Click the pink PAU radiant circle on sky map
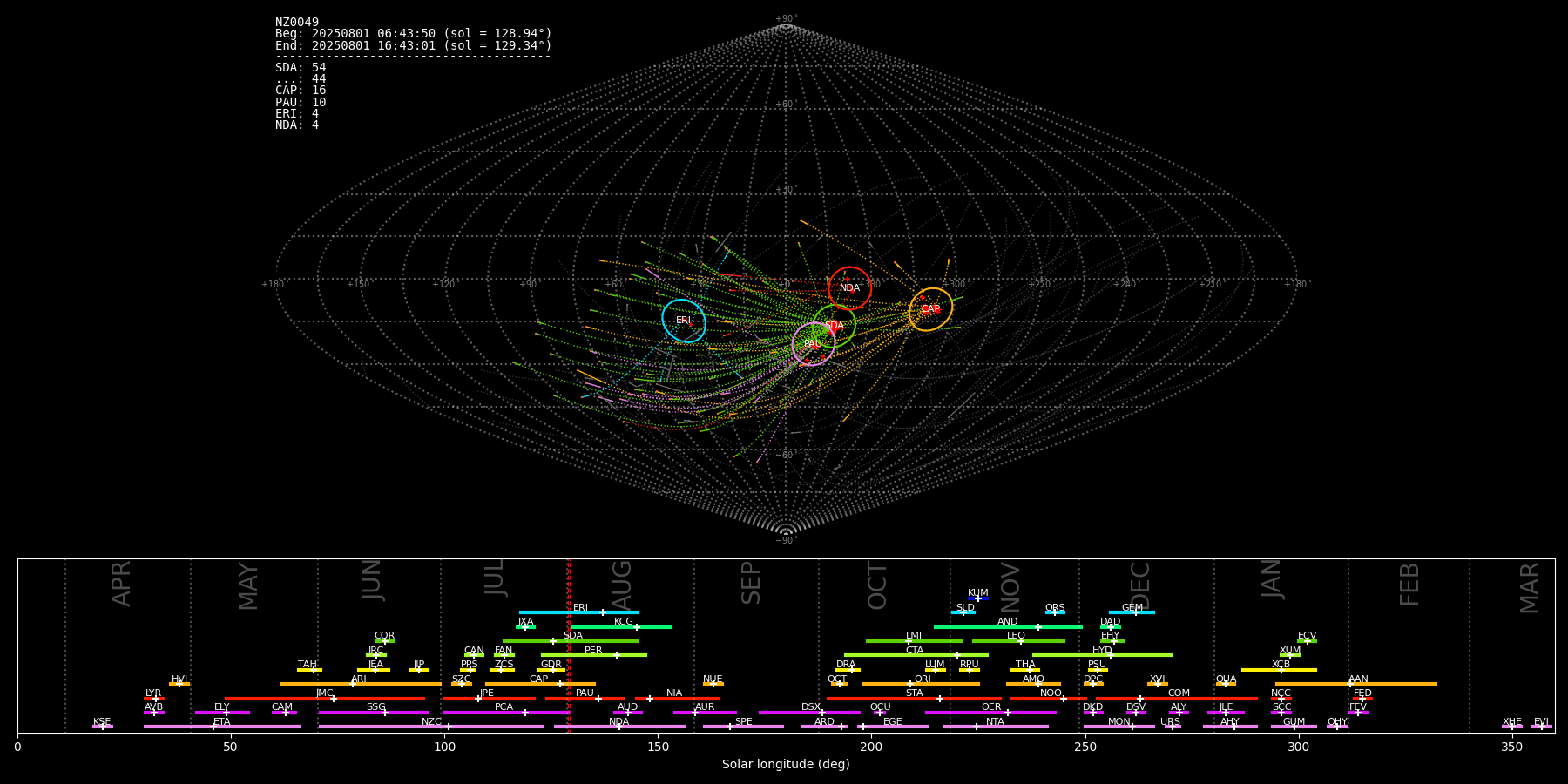Viewport: 1568px width, 784px height. point(814,344)
